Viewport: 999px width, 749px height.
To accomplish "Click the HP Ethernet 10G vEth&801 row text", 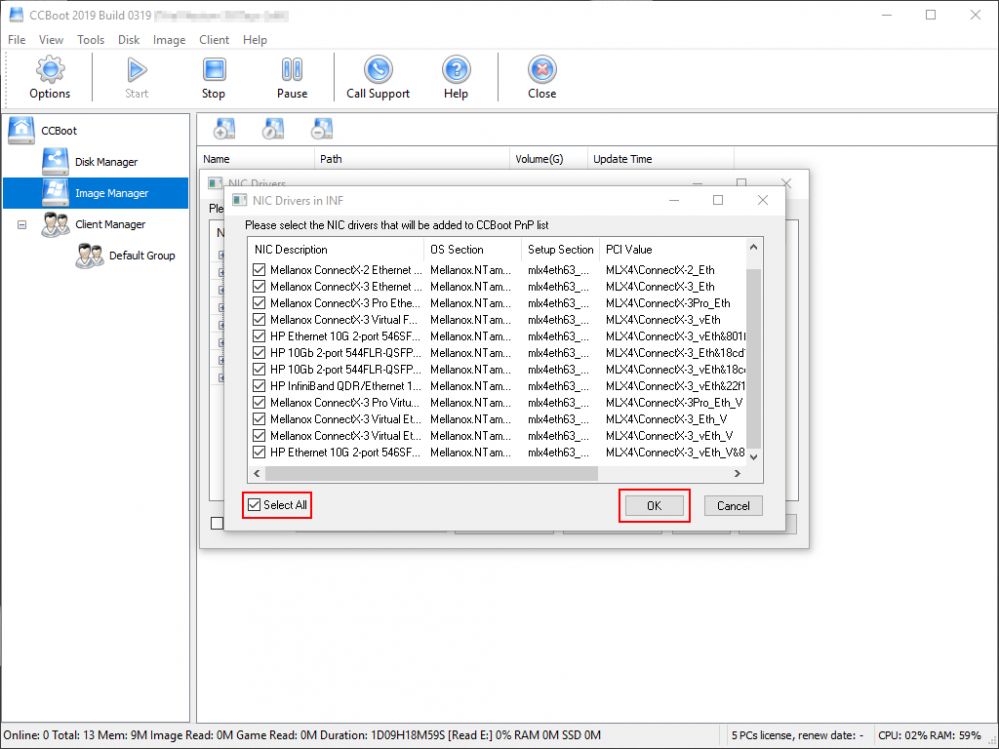I will coord(345,336).
